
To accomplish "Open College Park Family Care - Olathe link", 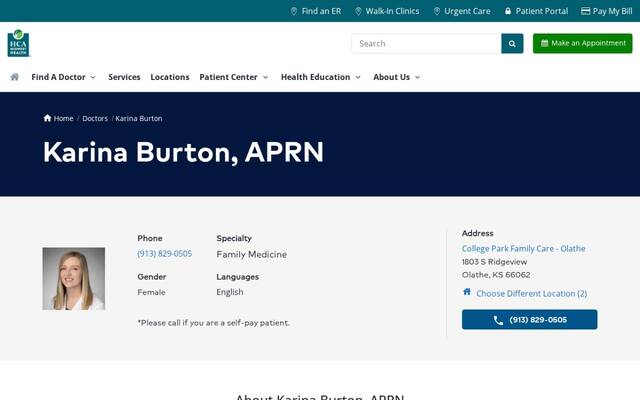I will point(524,248).
